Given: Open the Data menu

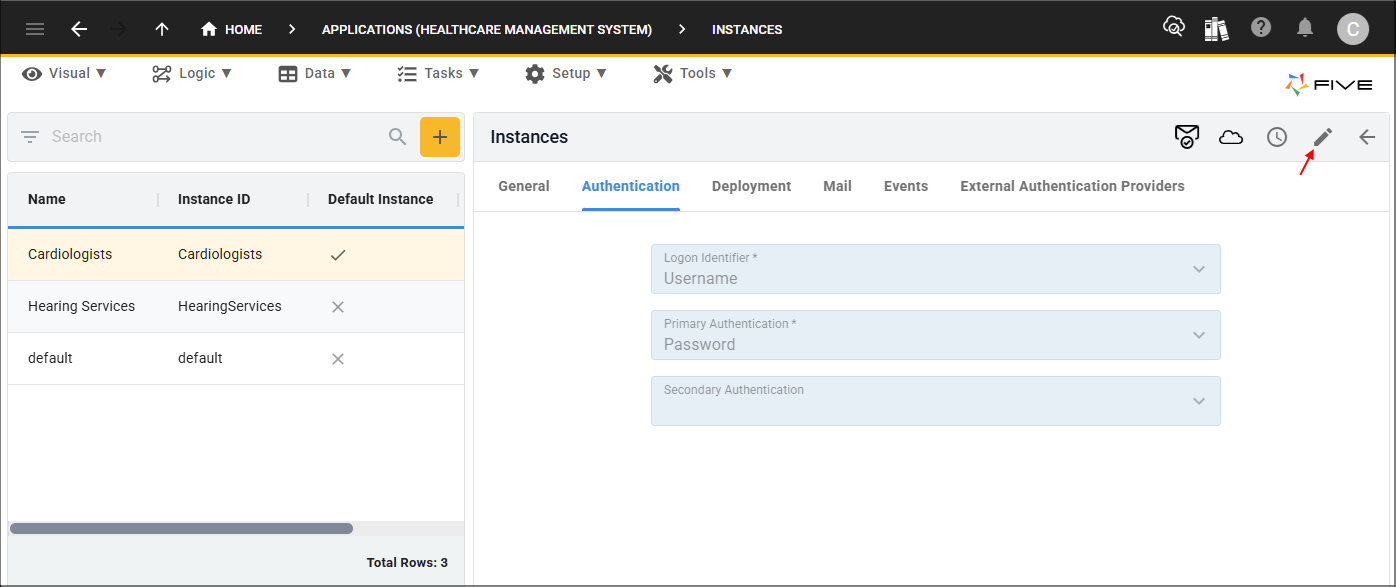Looking at the screenshot, I should pyautogui.click(x=315, y=73).
